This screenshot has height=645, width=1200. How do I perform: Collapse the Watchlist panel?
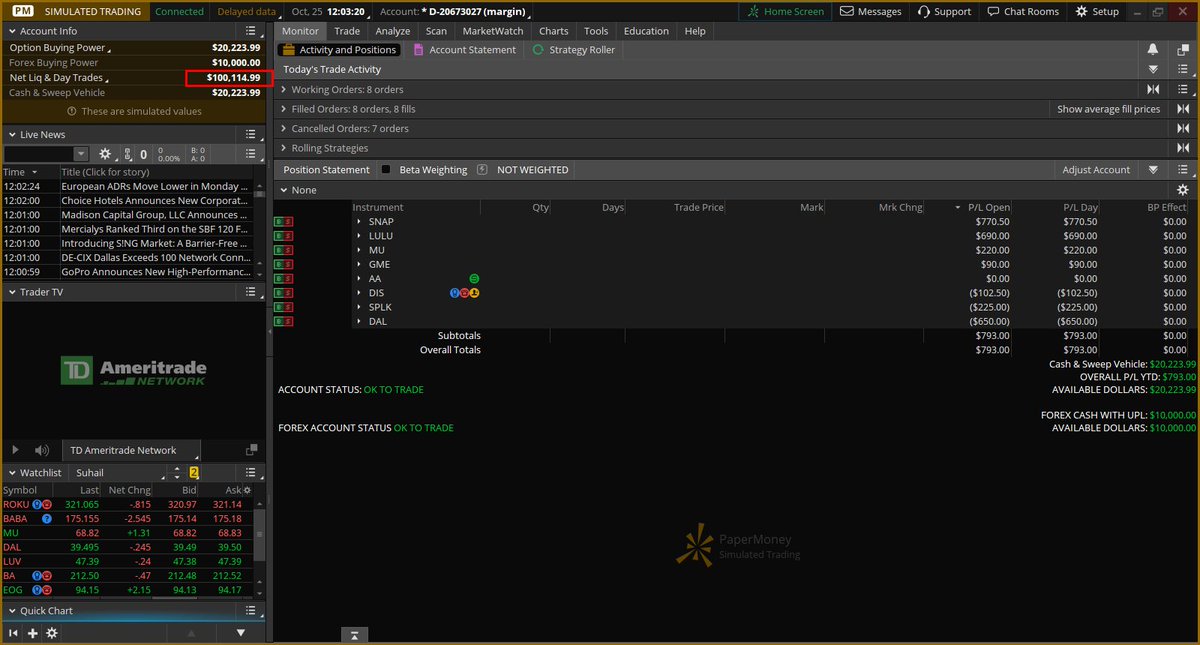point(11,472)
